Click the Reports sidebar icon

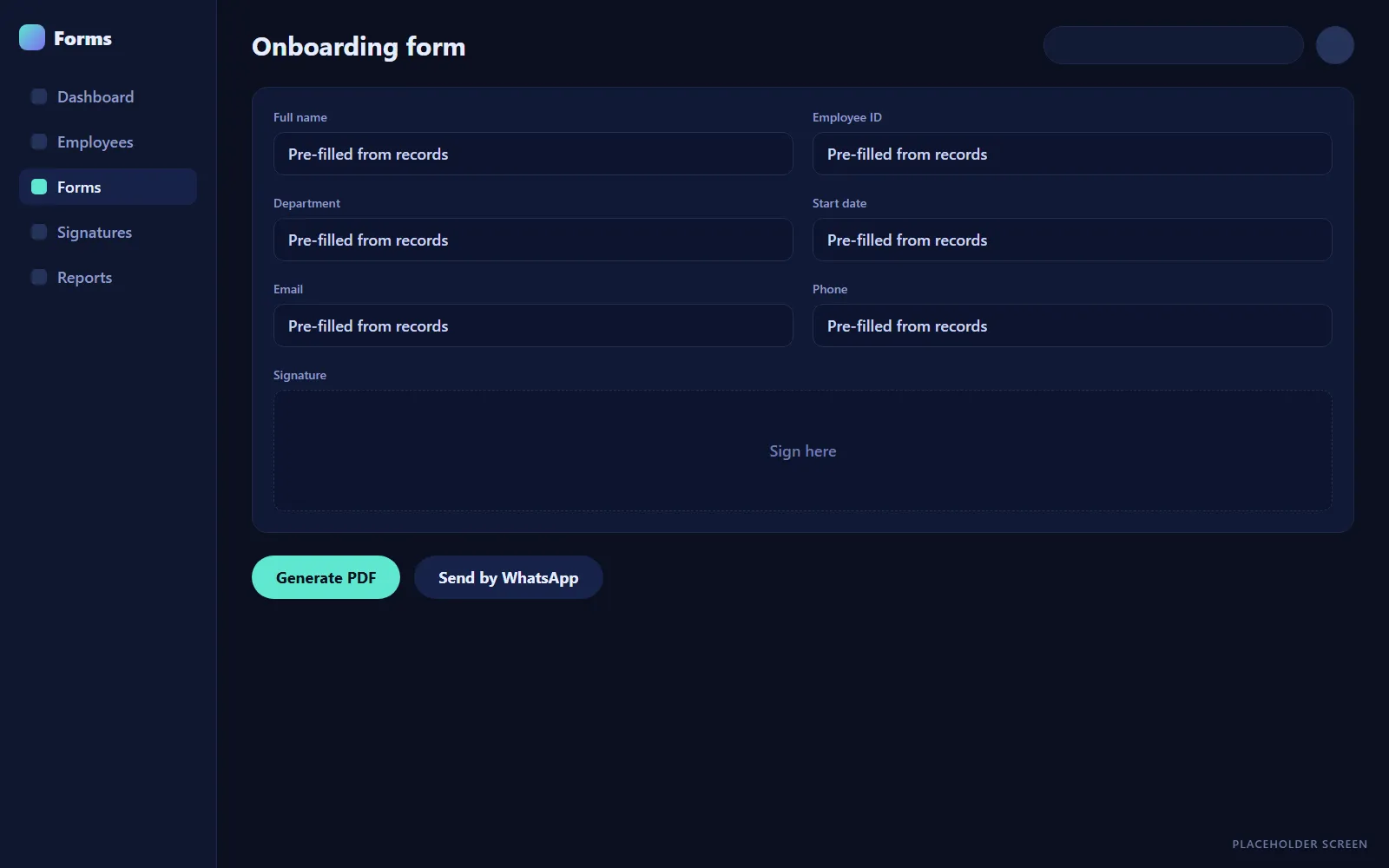pos(39,277)
